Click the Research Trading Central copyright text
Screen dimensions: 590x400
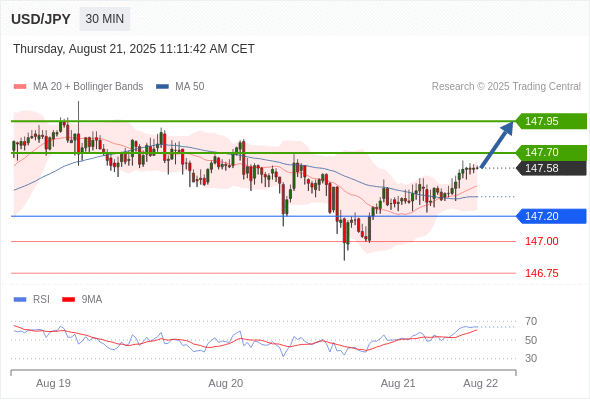(506, 87)
